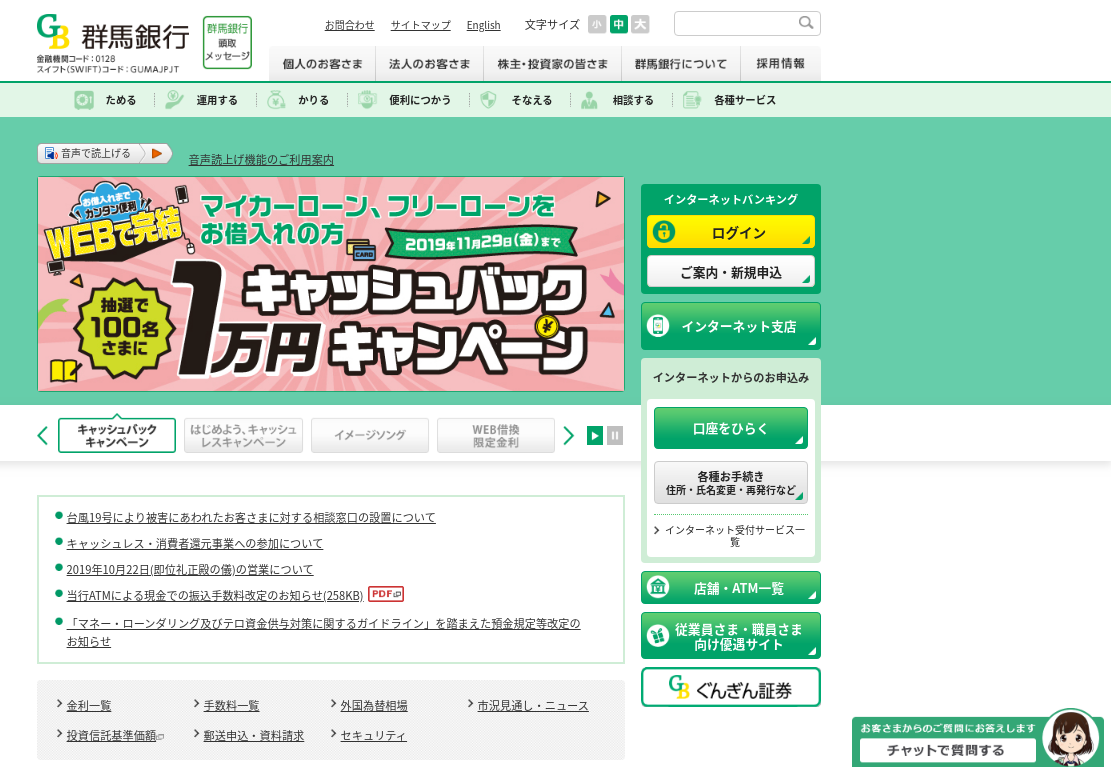Set font size to medium 中
Viewport: 1111px width, 767px height.
619,24
